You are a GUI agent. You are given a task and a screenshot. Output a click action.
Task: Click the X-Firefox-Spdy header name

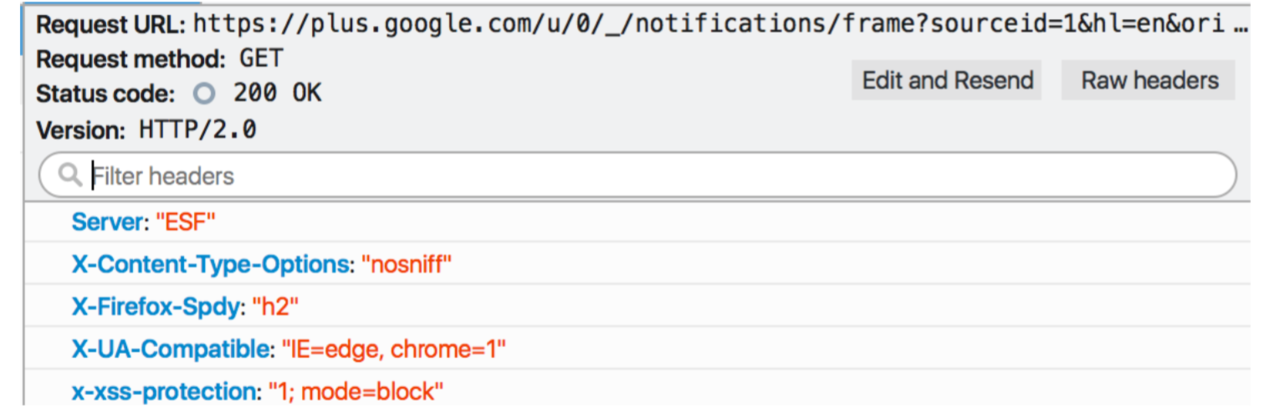click(x=155, y=307)
